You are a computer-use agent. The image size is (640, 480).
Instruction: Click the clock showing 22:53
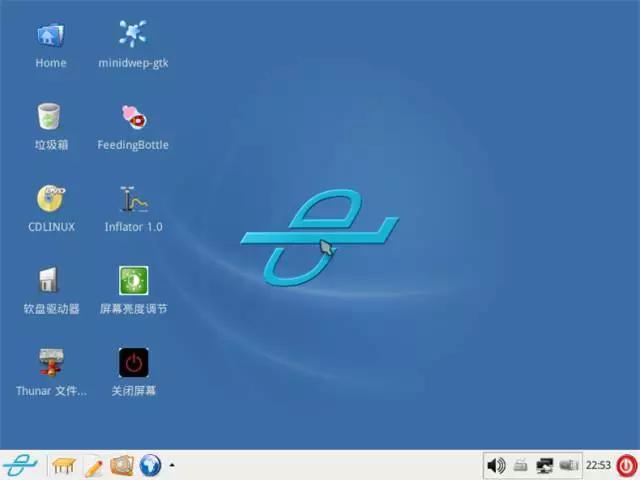pyautogui.click(x=598, y=465)
